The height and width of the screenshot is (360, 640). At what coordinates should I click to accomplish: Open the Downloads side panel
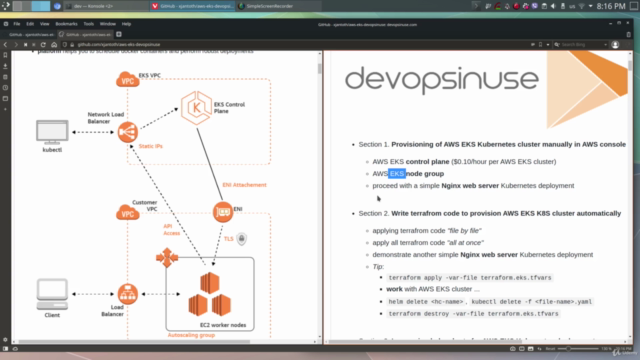(x=5, y=66)
